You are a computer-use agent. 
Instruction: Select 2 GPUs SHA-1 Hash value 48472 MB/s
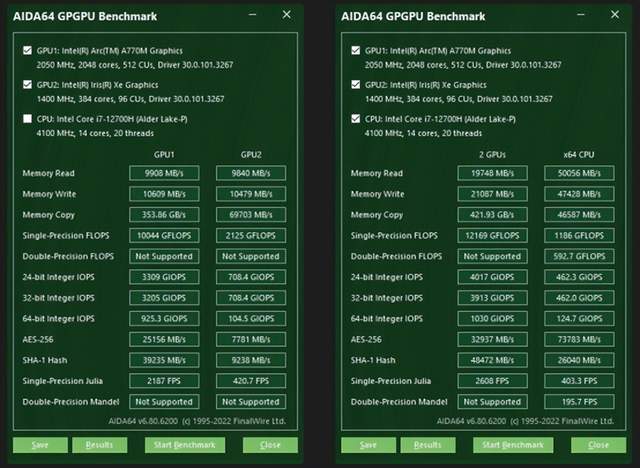(x=492, y=360)
